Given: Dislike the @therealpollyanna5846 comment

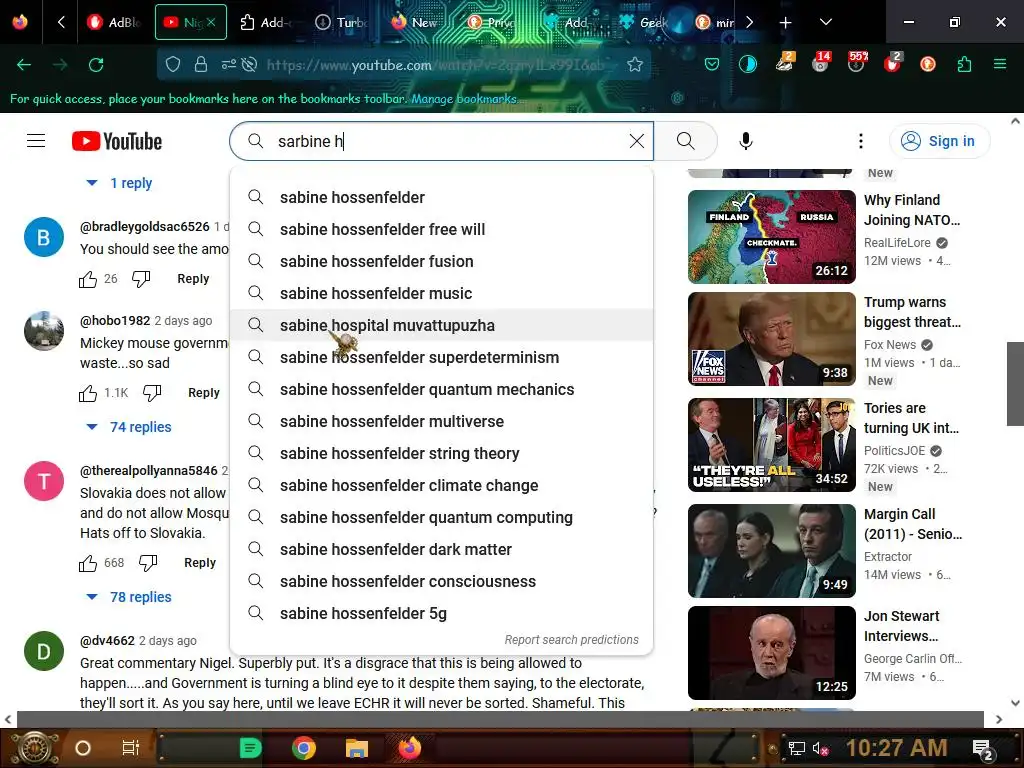Looking at the screenshot, I should (x=148, y=562).
